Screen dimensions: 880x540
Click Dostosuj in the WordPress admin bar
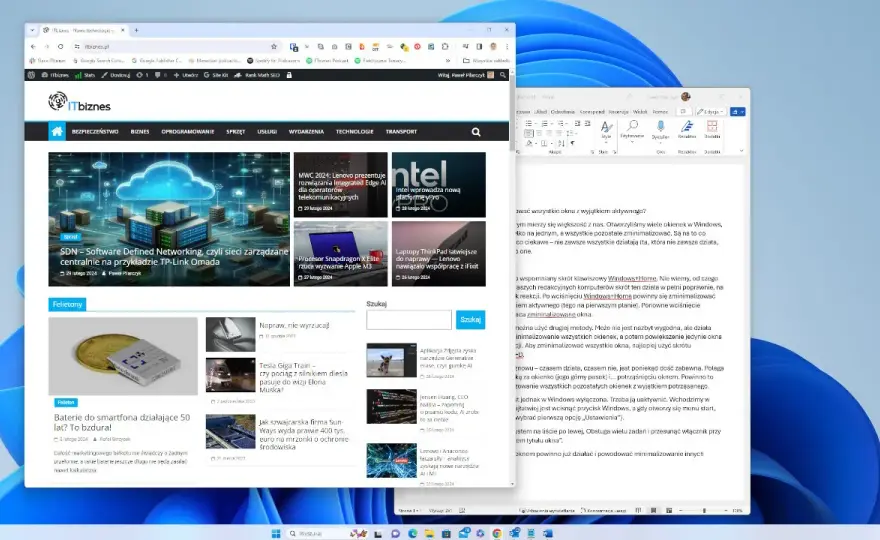click(x=116, y=75)
